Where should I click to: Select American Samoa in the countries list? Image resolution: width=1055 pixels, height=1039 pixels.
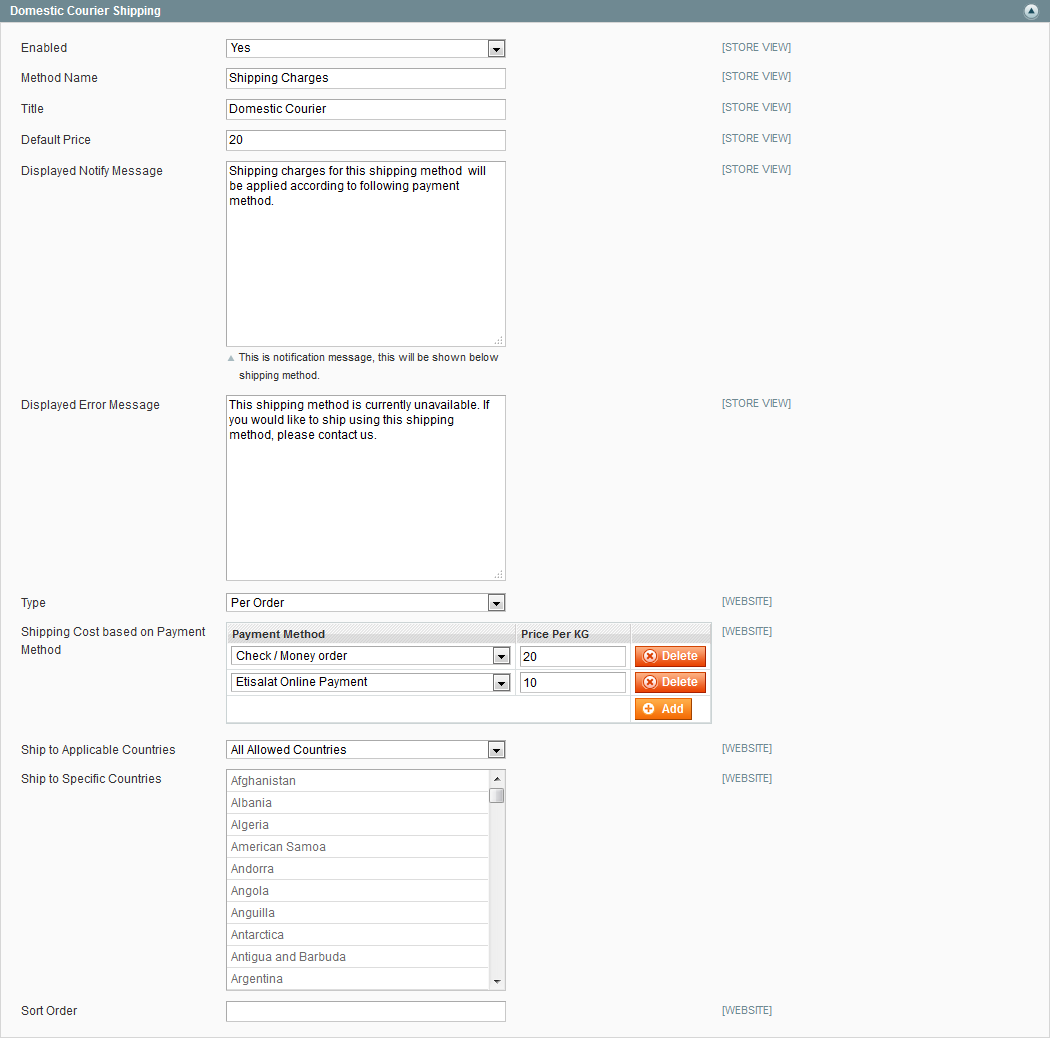tap(357, 847)
